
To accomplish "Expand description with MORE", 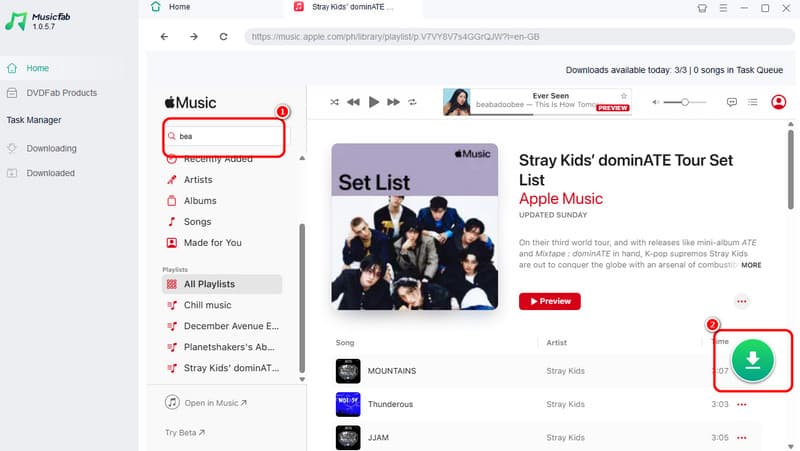I will coord(751,265).
